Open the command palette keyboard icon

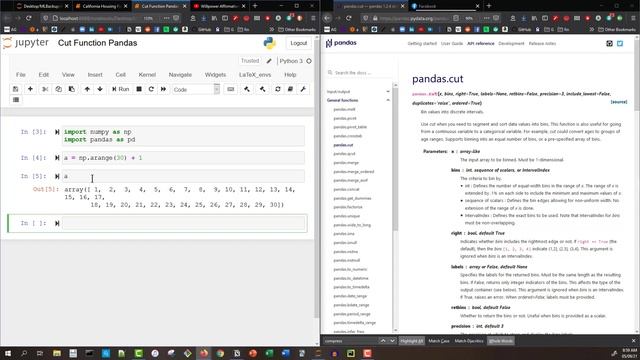[x=231, y=89]
